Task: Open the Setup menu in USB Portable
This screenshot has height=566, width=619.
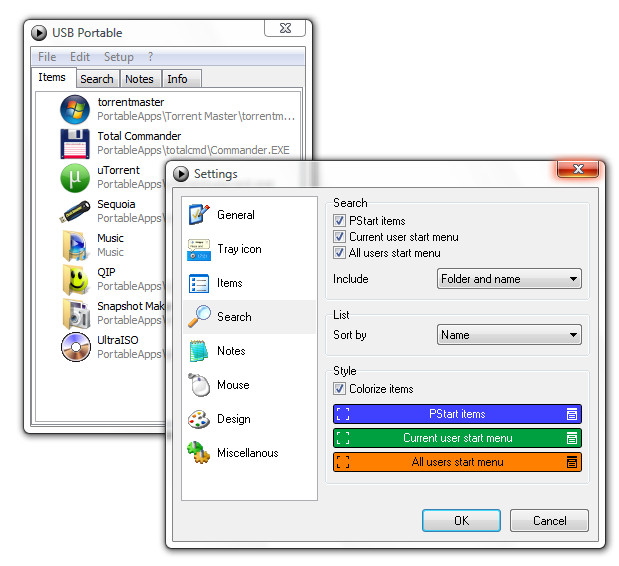Action: (x=119, y=57)
